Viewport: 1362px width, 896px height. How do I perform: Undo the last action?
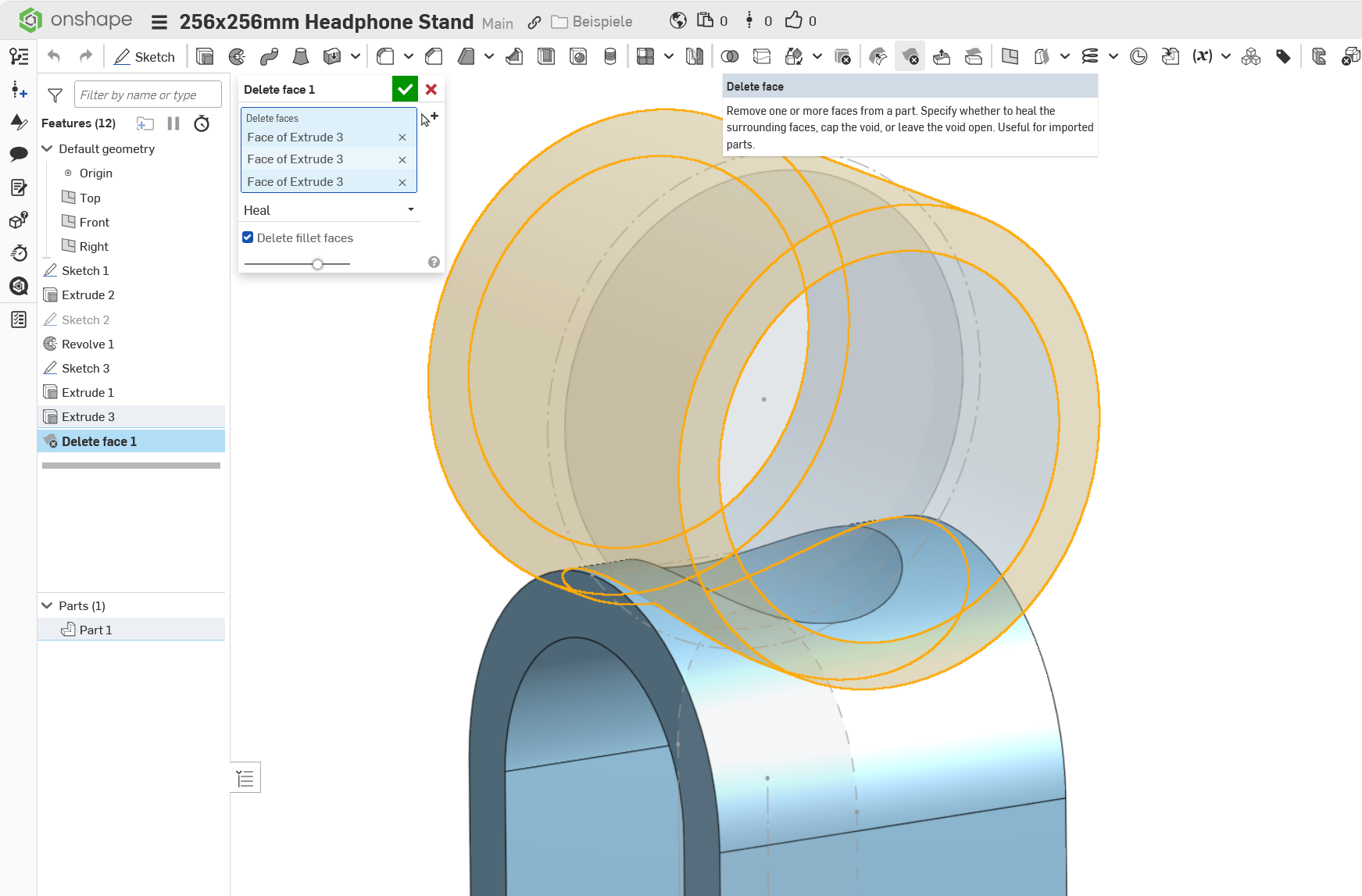(x=54, y=56)
